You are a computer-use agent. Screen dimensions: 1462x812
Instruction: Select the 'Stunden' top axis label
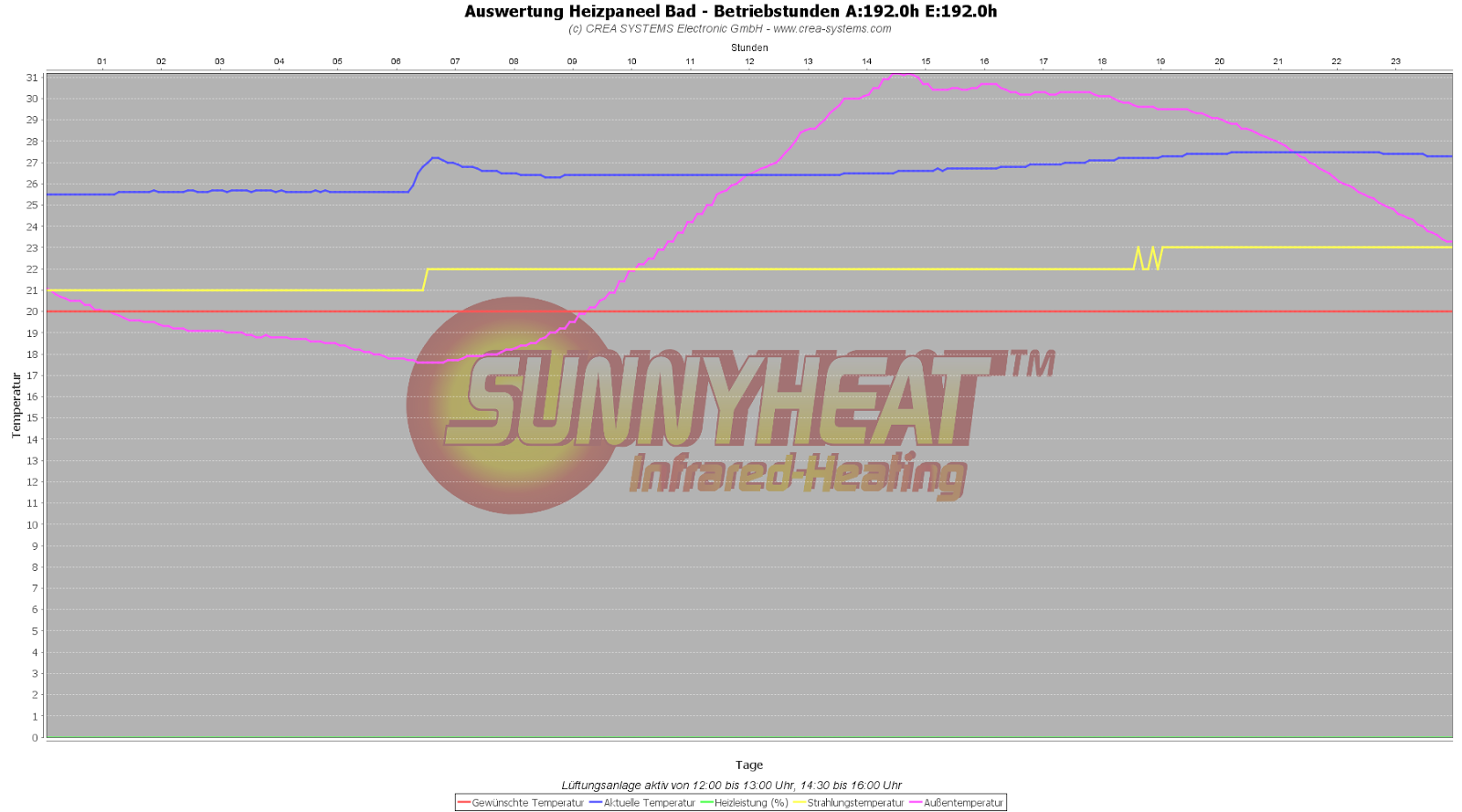749,47
